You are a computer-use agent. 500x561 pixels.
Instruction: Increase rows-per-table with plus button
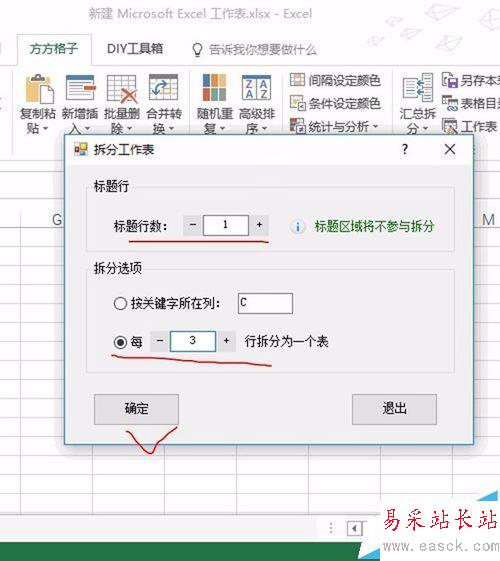pos(226,341)
